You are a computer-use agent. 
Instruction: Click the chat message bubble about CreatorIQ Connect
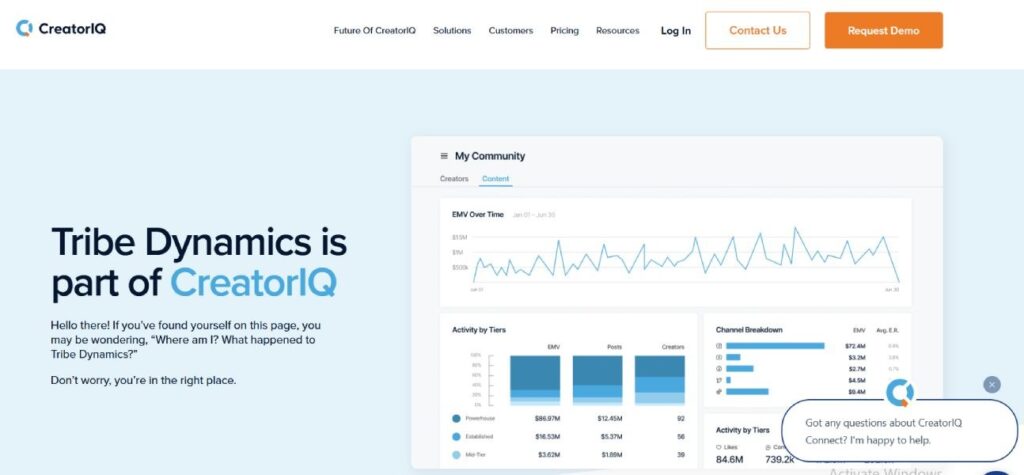899,431
